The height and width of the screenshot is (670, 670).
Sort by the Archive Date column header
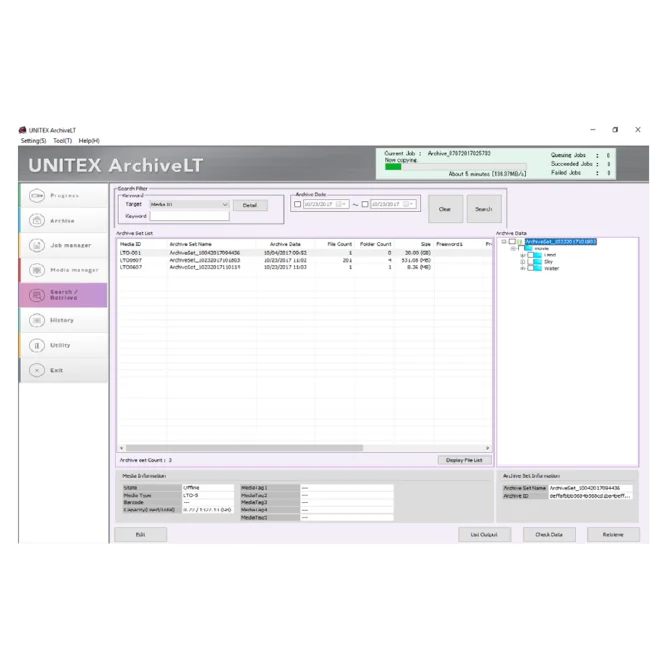tap(285, 244)
